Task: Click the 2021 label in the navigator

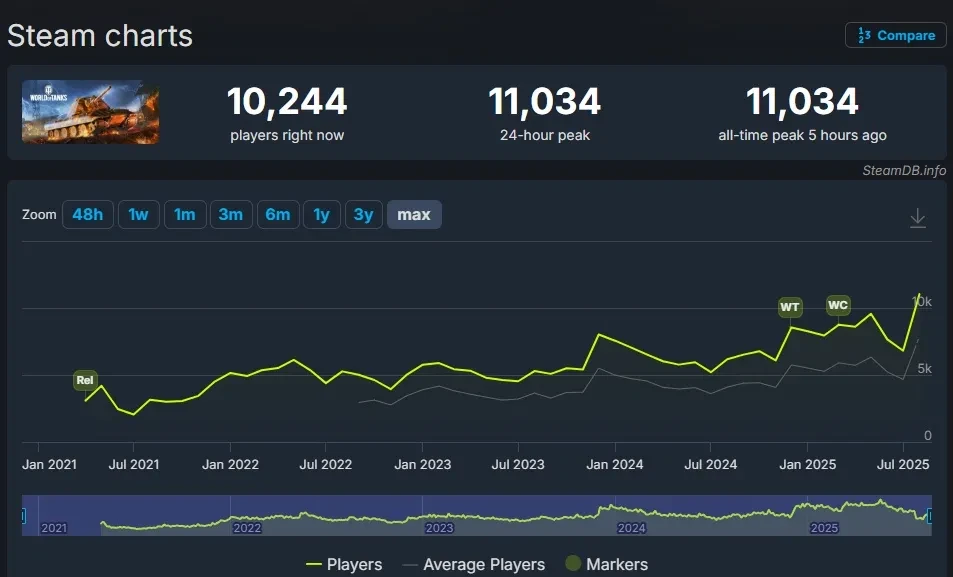Action: (54, 528)
